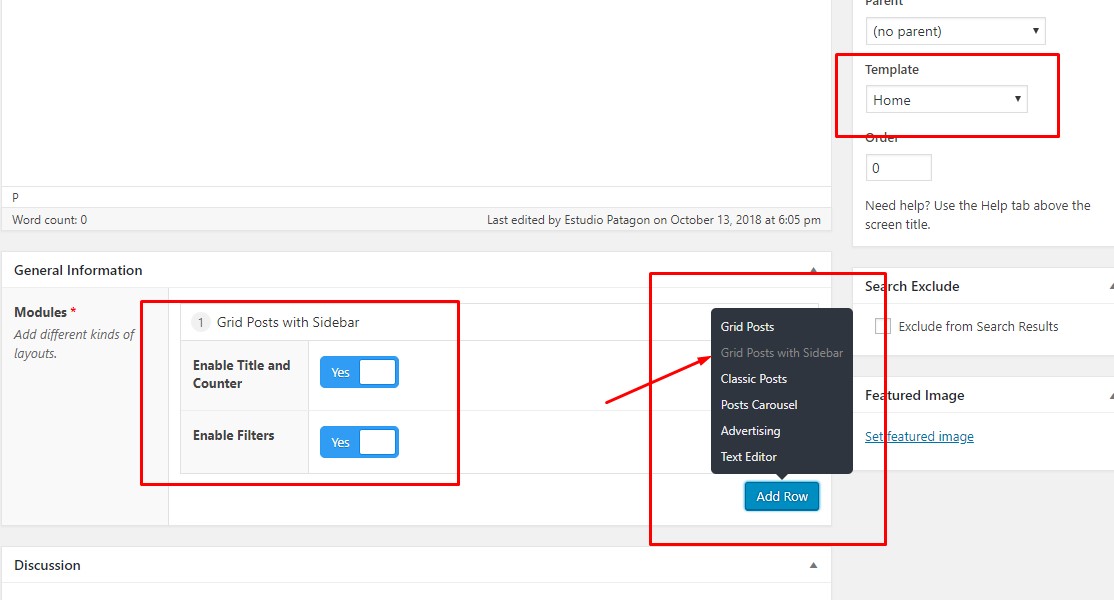Image resolution: width=1114 pixels, height=600 pixels.
Task: Click the Grid Posts with Sidebar row header
Action: click(288, 322)
